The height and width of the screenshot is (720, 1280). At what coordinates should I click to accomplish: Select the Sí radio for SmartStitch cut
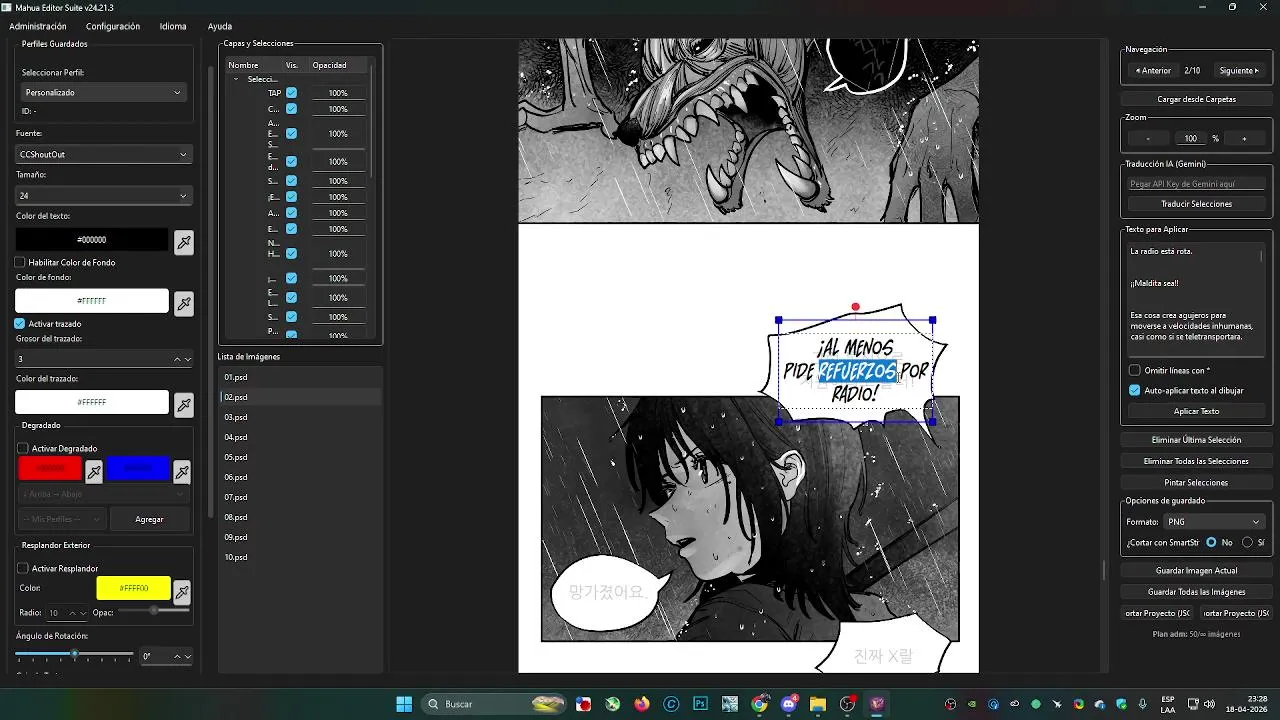(1247, 542)
